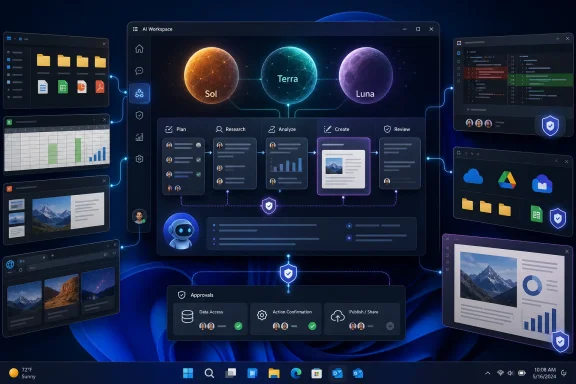576x384 pixels.
Task: Click the glowing shield above Approvals panel
Action: click(288, 273)
